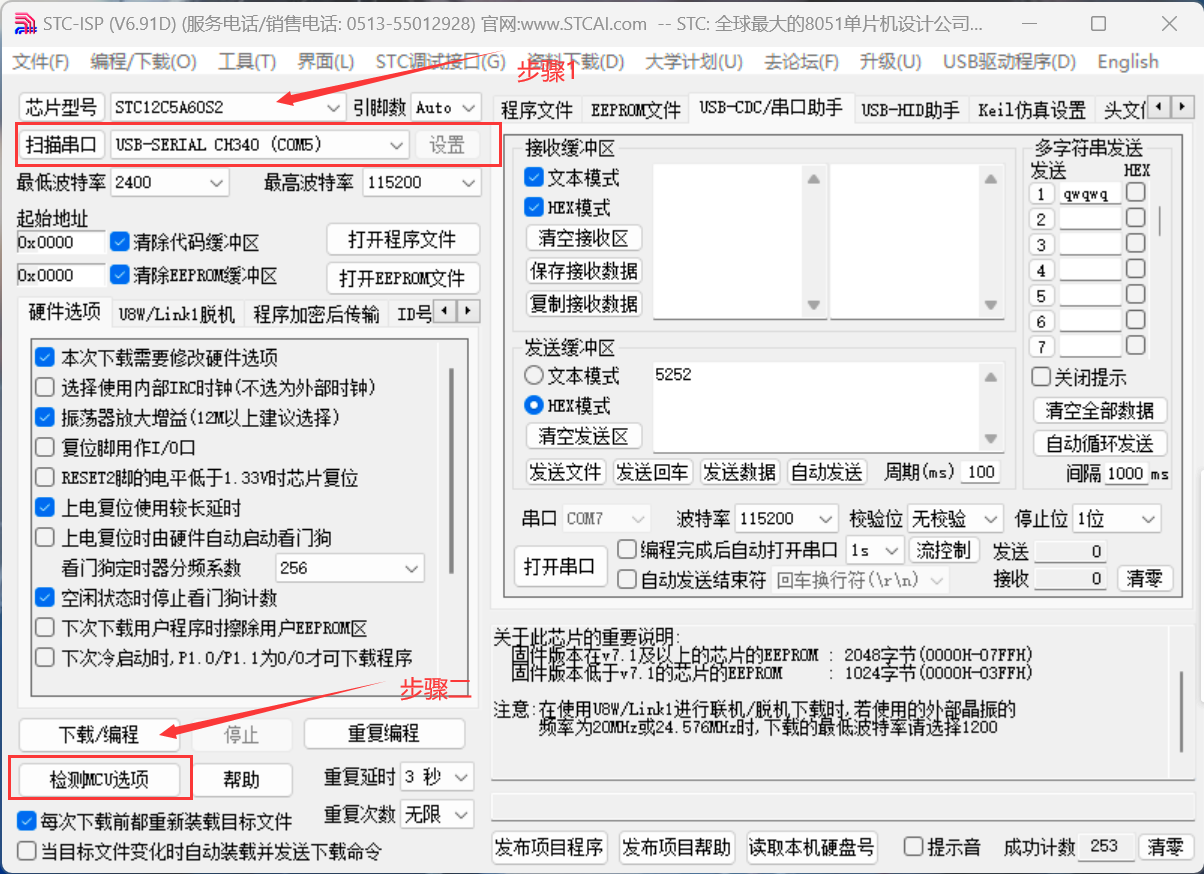The image size is (1204, 874).
Task: Select send buffer 文本模式 radio button
Action: tap(535, 376)
